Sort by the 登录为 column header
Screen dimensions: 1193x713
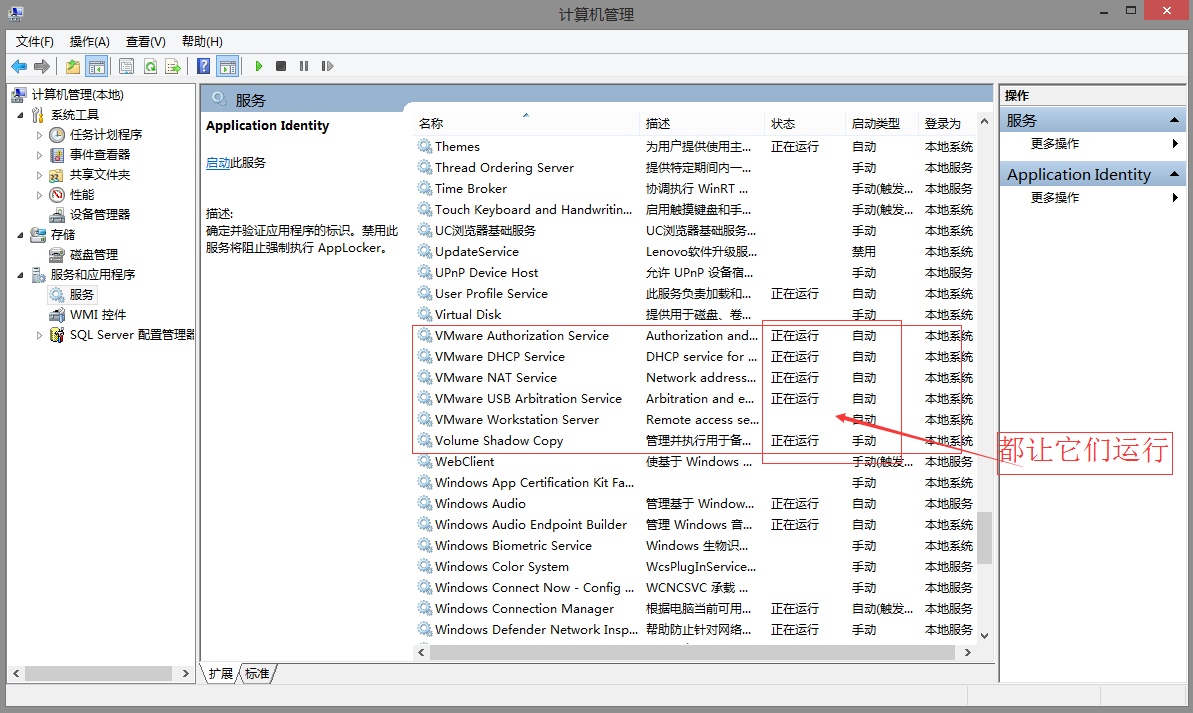coord(947,123)
